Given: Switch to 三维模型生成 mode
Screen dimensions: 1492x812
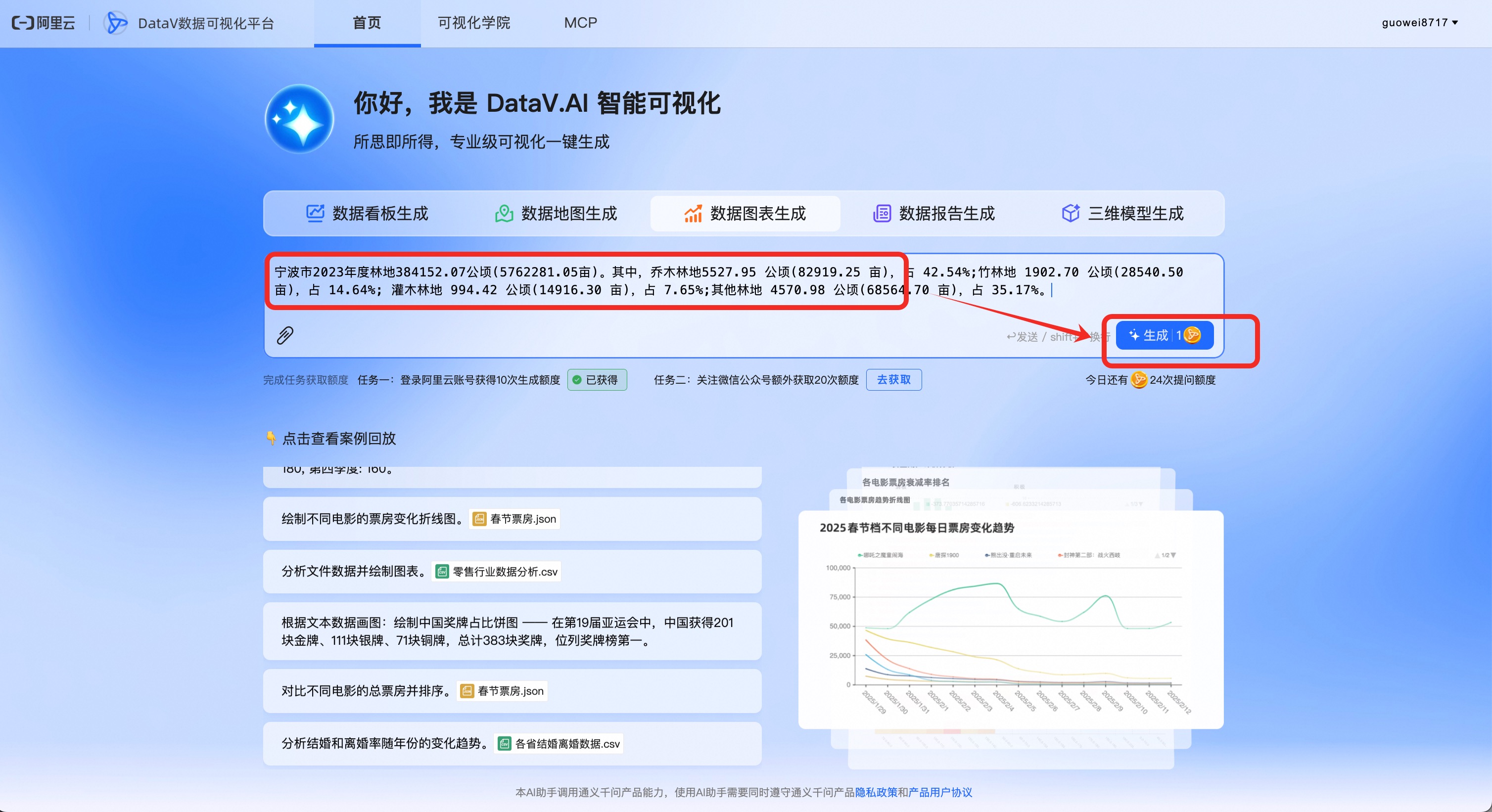Looking at the screenshot, I should point(1122,213).
